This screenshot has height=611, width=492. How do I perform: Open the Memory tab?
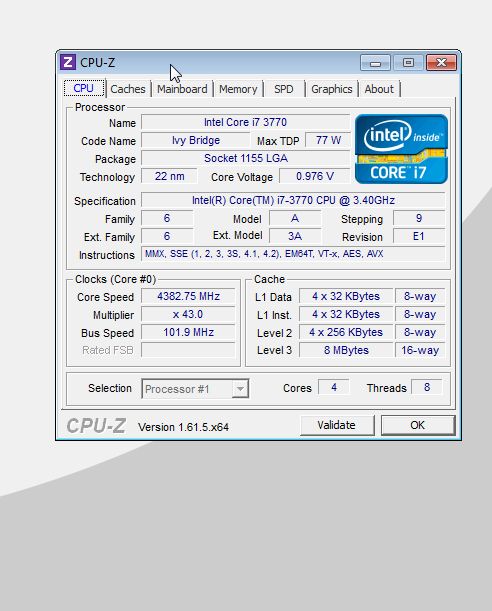pos(238,89)
